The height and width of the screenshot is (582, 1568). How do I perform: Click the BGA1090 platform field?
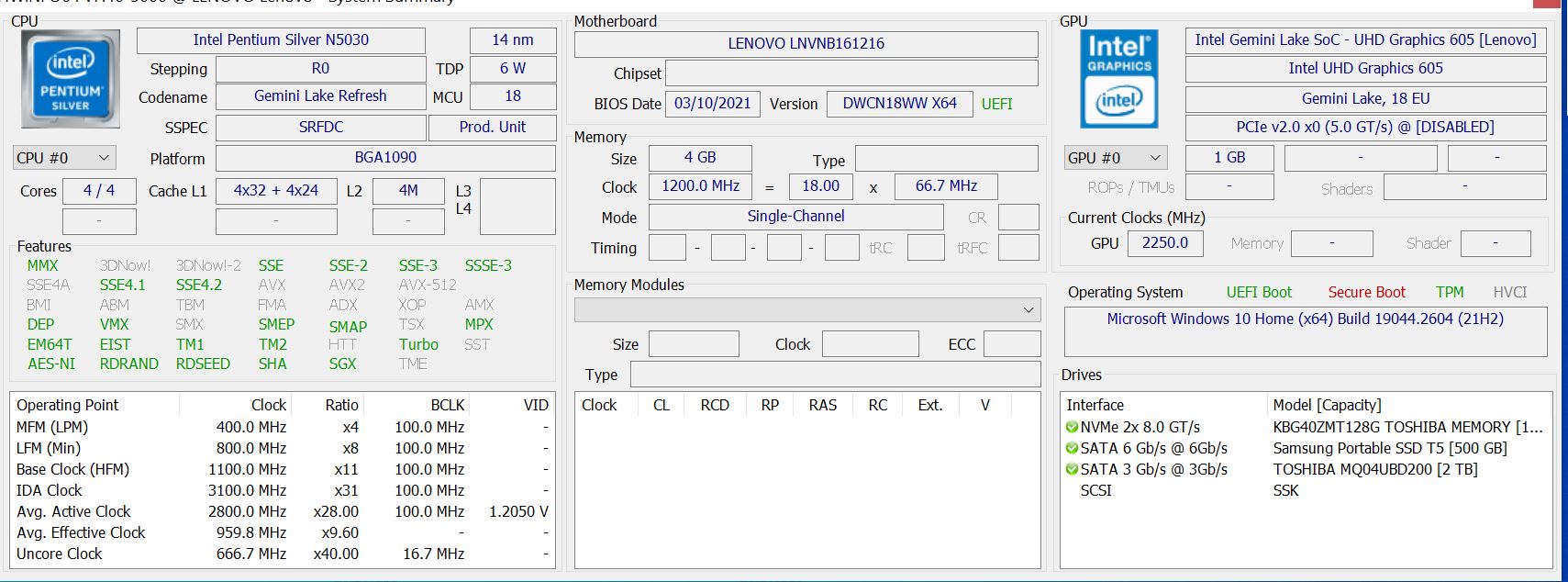(x=385, y=158)
